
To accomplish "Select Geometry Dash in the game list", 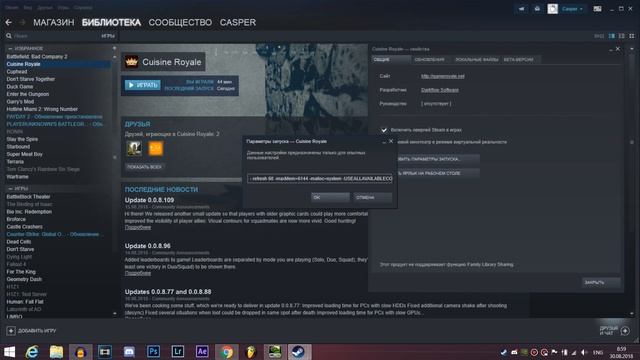I will point(24,279).
